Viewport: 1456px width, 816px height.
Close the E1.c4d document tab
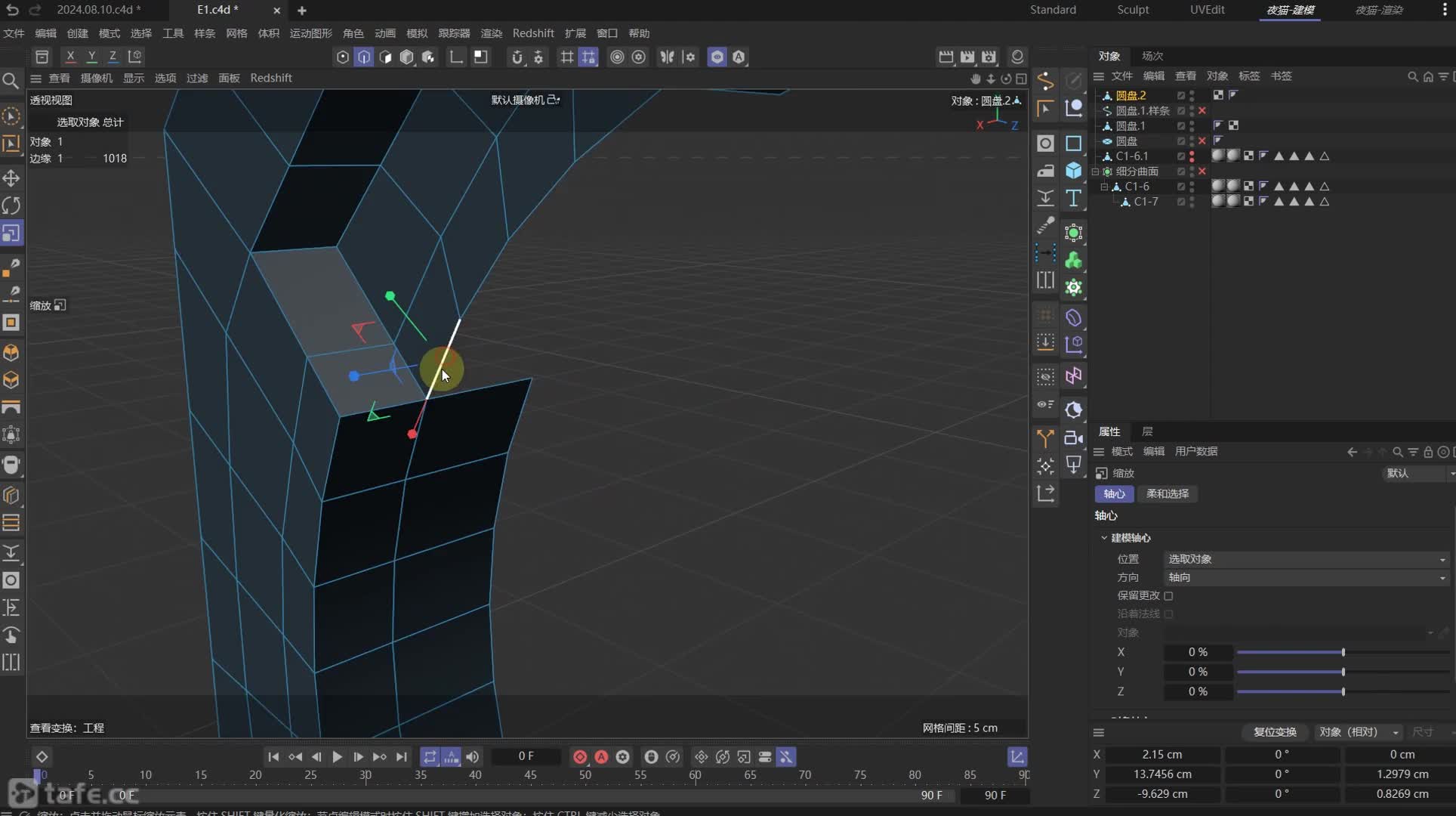pyautogui.click(x=276, y=11)
